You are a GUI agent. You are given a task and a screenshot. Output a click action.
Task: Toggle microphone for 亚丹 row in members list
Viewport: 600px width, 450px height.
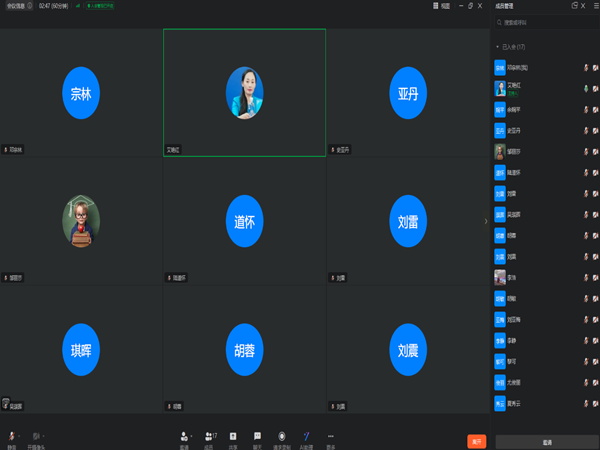point(586,130)
